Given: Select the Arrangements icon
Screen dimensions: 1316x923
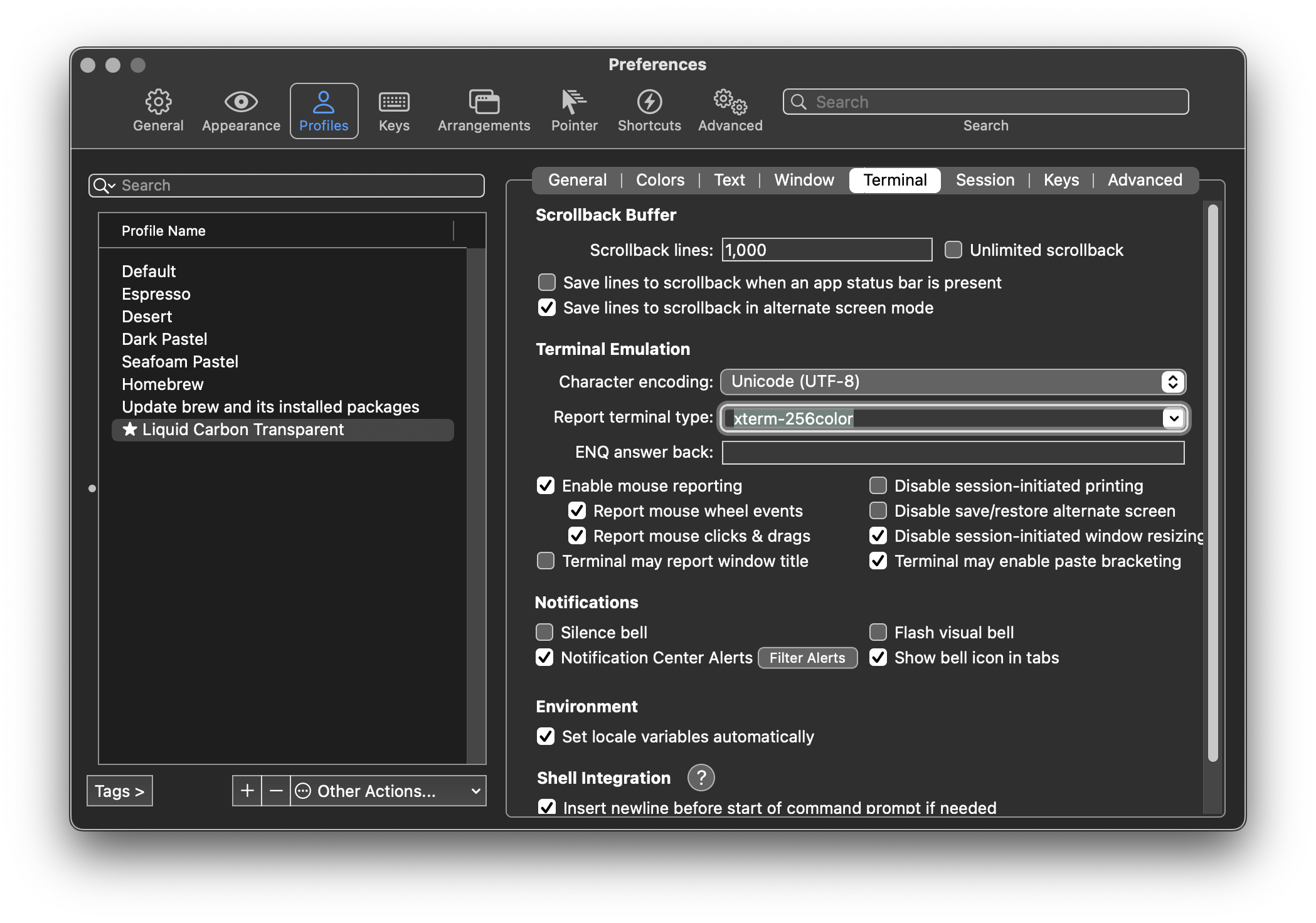Looking at the screenshot, I should pos(483,110).
